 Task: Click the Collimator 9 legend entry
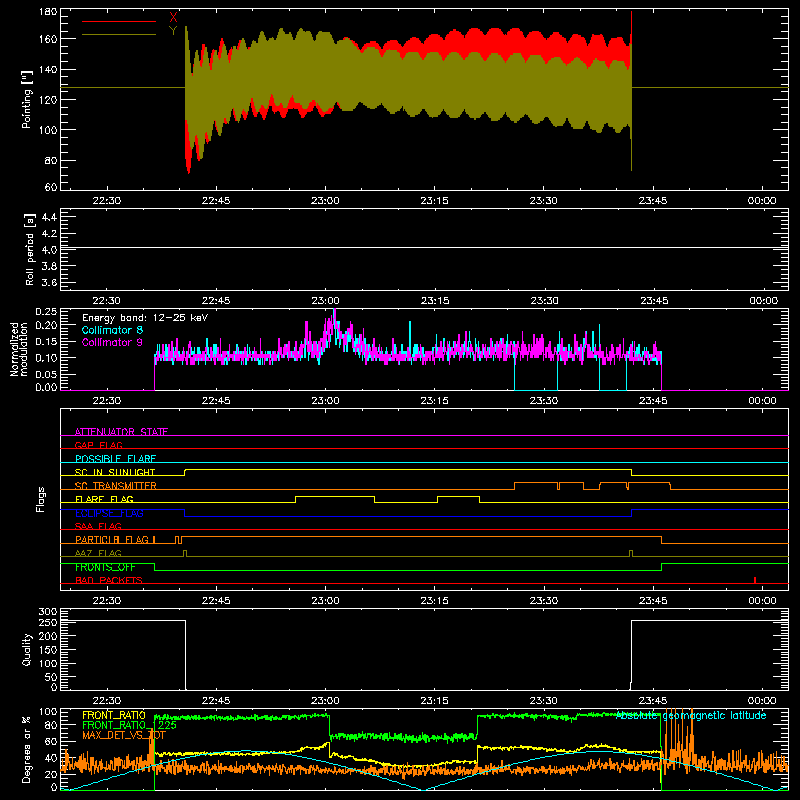(112, 342)
